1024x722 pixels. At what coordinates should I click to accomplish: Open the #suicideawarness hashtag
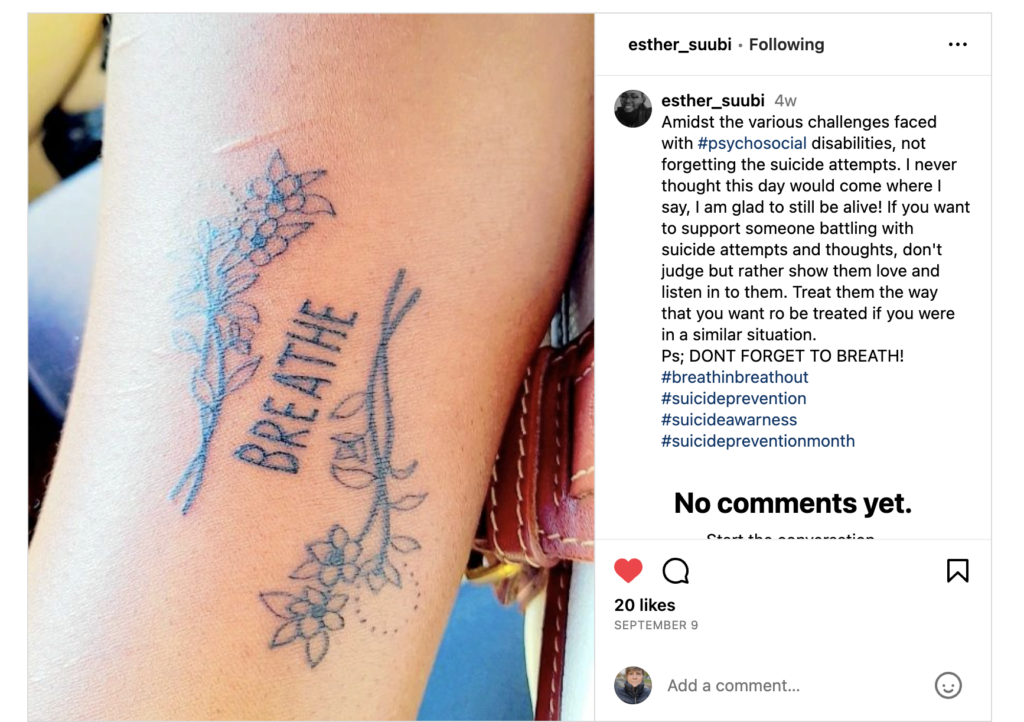click(x=729, y=420)
